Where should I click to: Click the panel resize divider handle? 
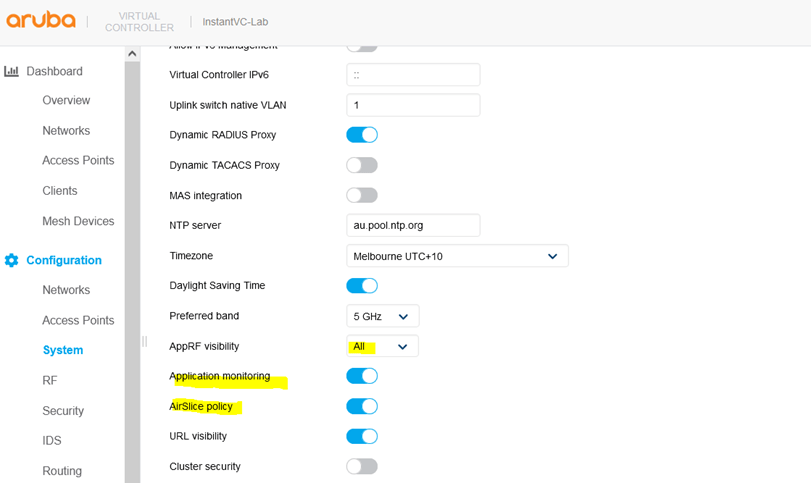point(144,341)
